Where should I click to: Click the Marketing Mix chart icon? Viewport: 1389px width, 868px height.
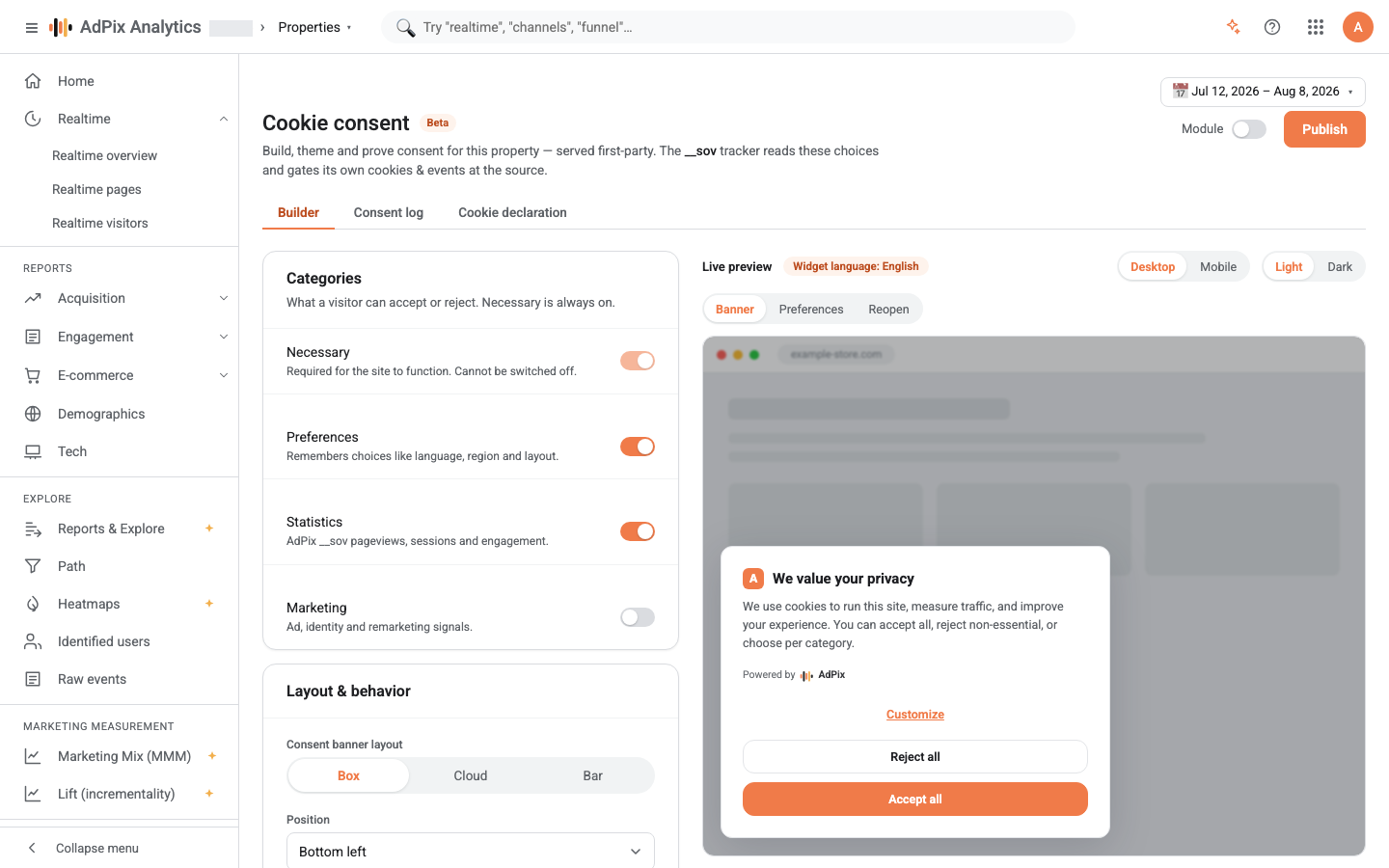click(33, 756)
